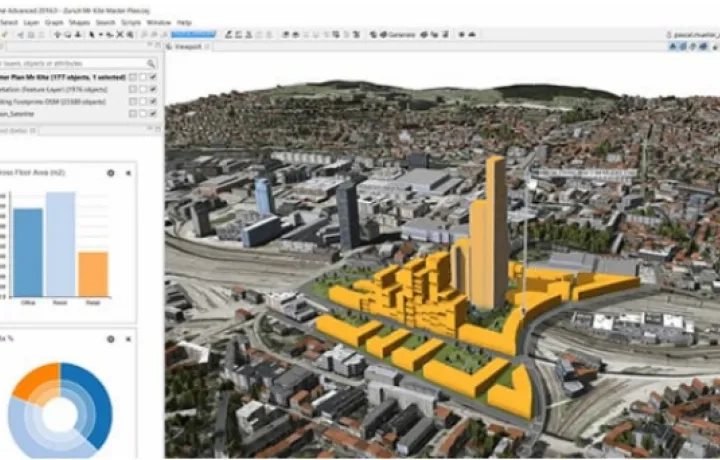Close the percentage donut chart card
Viewport: 720px width, 460px height.
click(x=128, y=339)
